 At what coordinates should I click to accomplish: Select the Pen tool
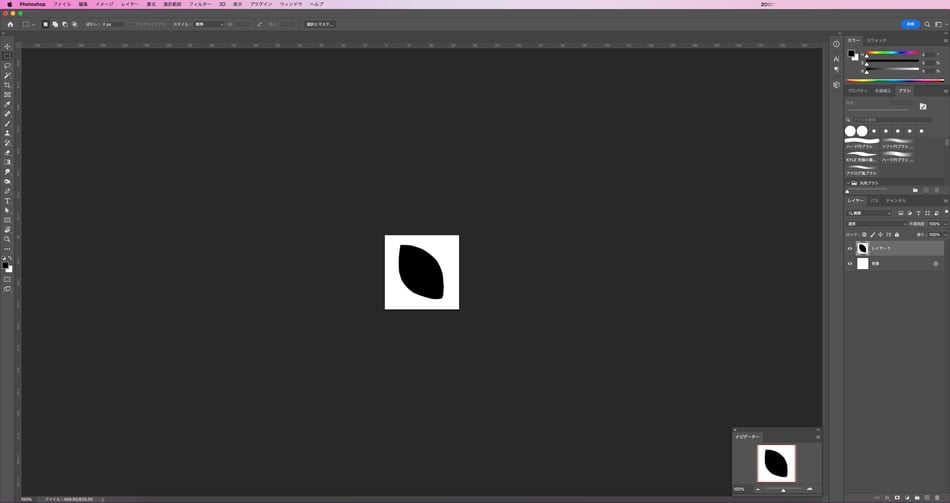coord(7,191)
